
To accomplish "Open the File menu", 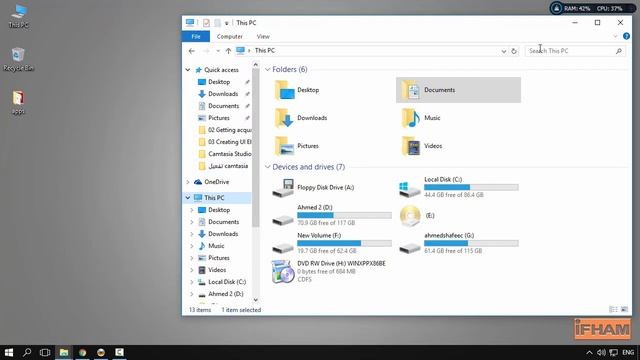I will click(196, 36).
